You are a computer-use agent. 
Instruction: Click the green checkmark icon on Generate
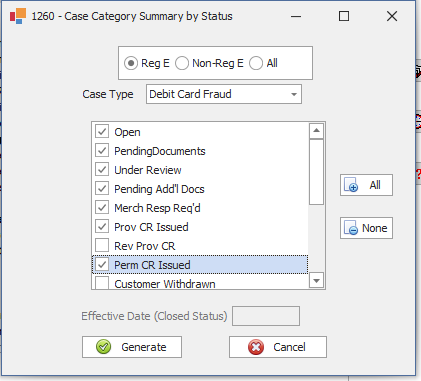(x=104, y=347)
